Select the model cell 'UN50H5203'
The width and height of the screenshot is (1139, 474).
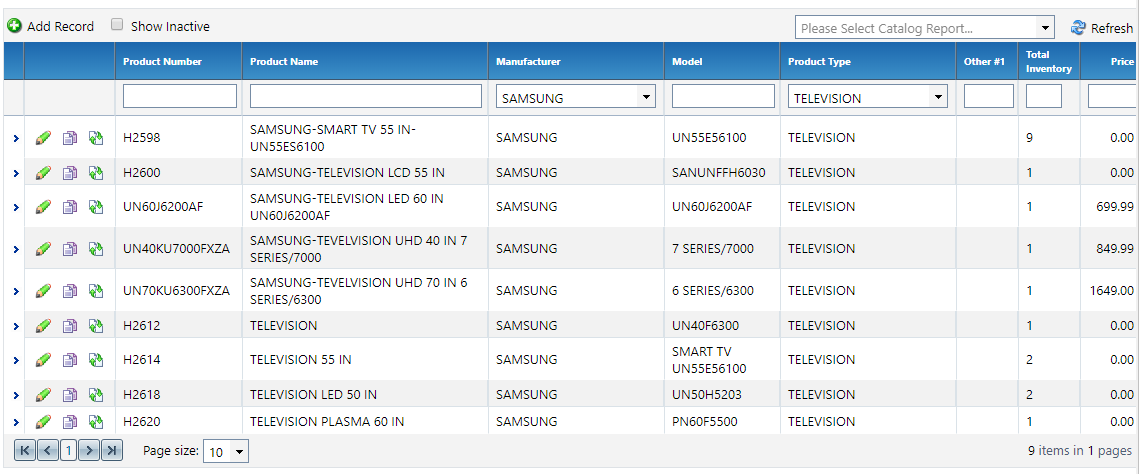click(707, 394)
